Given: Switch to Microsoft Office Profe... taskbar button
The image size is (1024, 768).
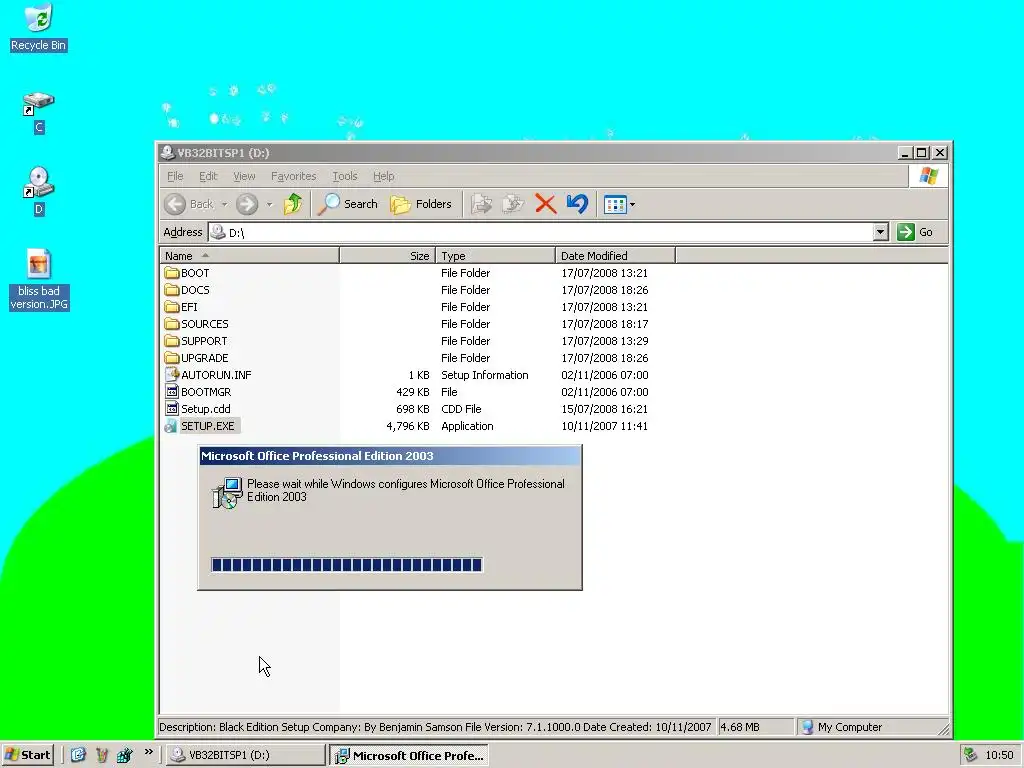Looking at the screenshot, I should click(x=409, y=756).
